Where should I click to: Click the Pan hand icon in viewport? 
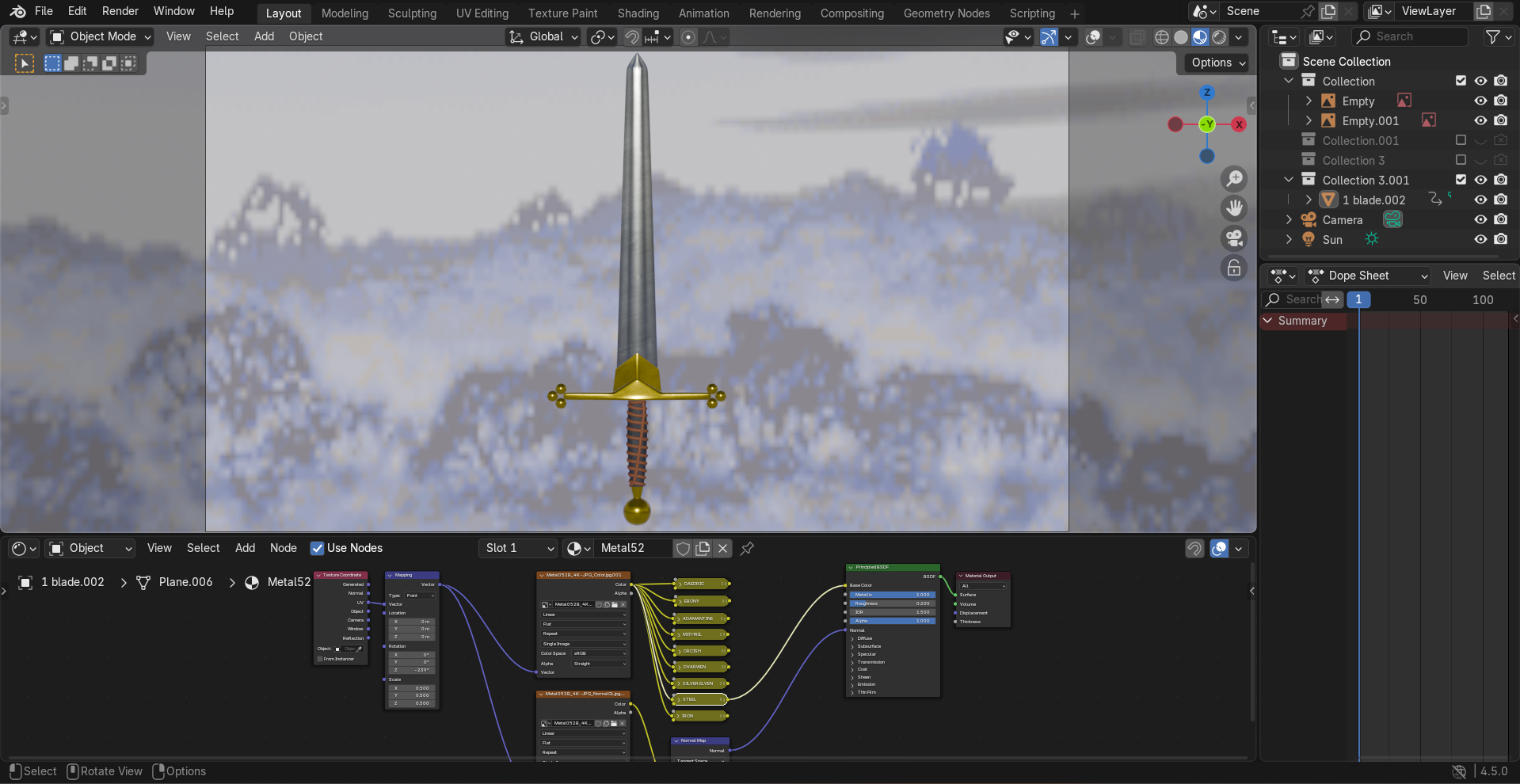pyautogui.click(x=1234, y=209)
